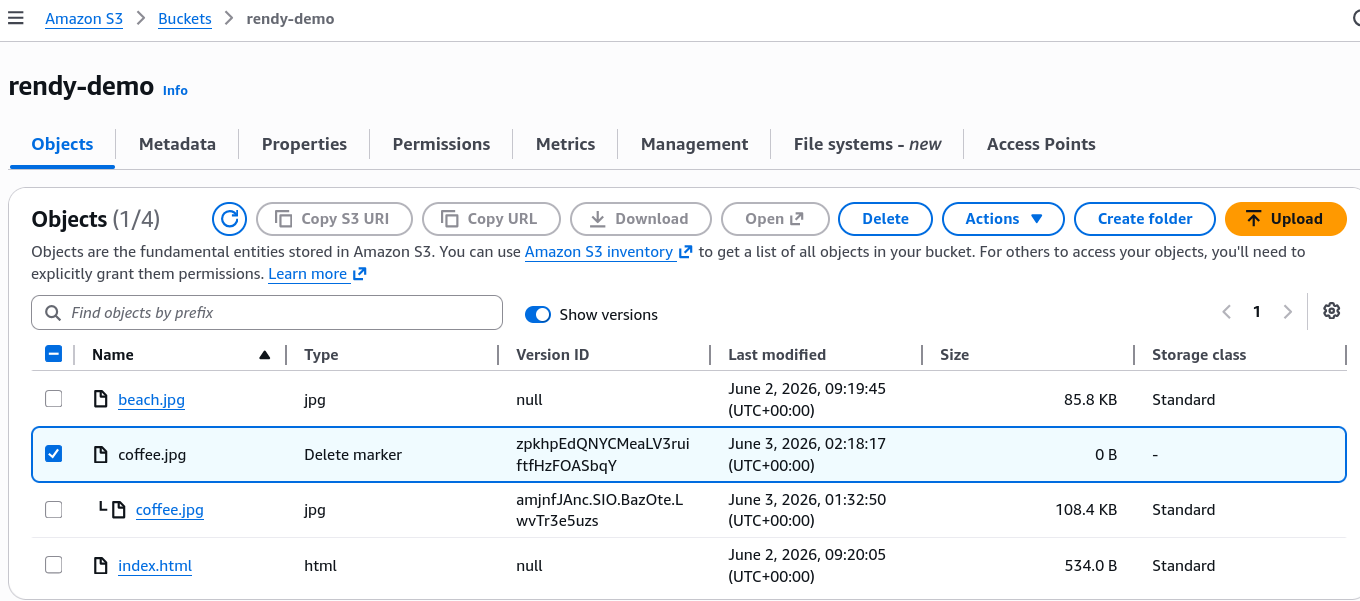This screenshot has height=601, width=1360.
Task: Open beach.jpg object link
Action: coord(151,399)
